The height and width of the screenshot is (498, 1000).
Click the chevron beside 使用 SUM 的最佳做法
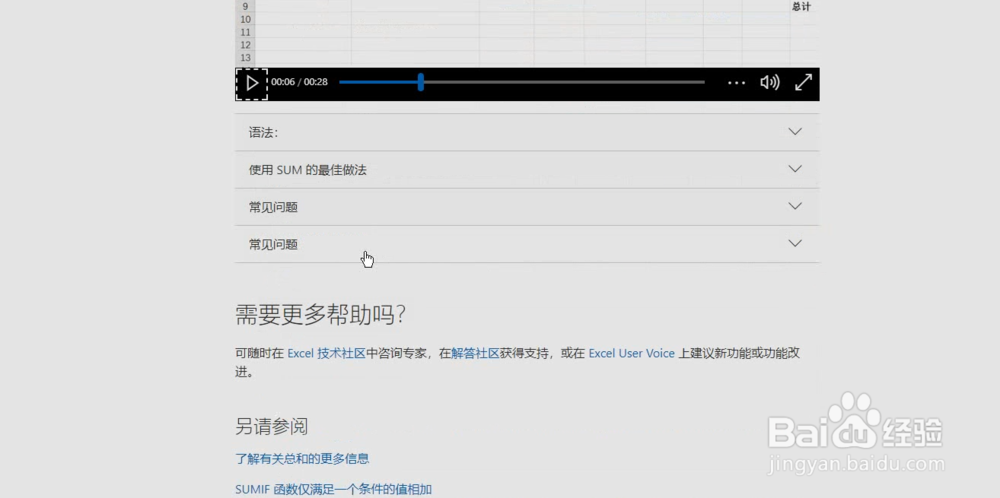coord(795,169)
